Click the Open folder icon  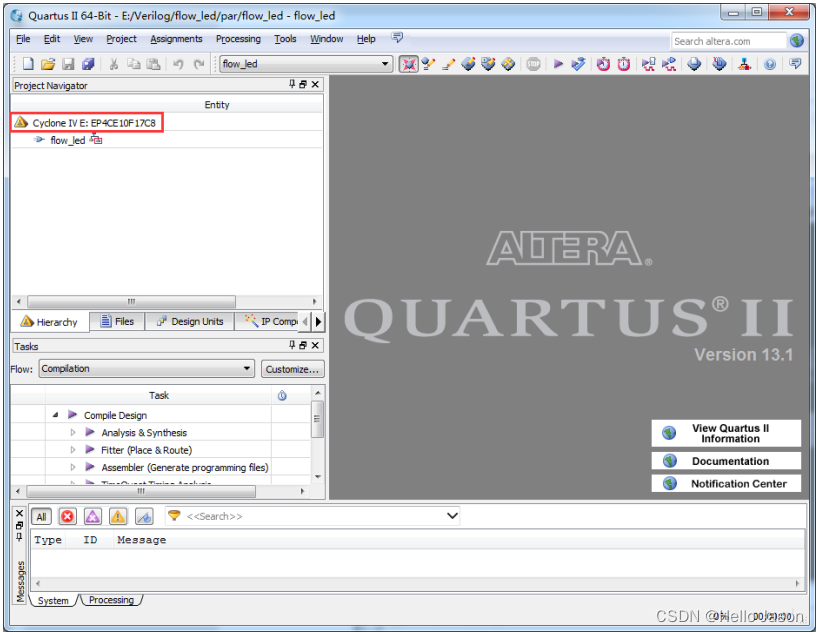(48, 64)
